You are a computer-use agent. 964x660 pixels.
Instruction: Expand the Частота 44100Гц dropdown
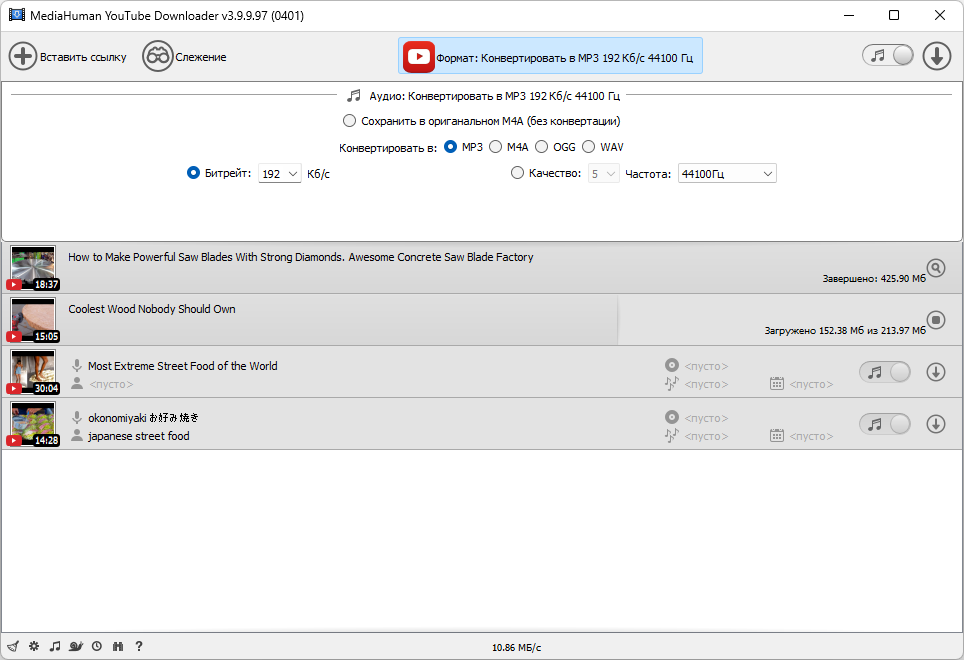(727, 174)
